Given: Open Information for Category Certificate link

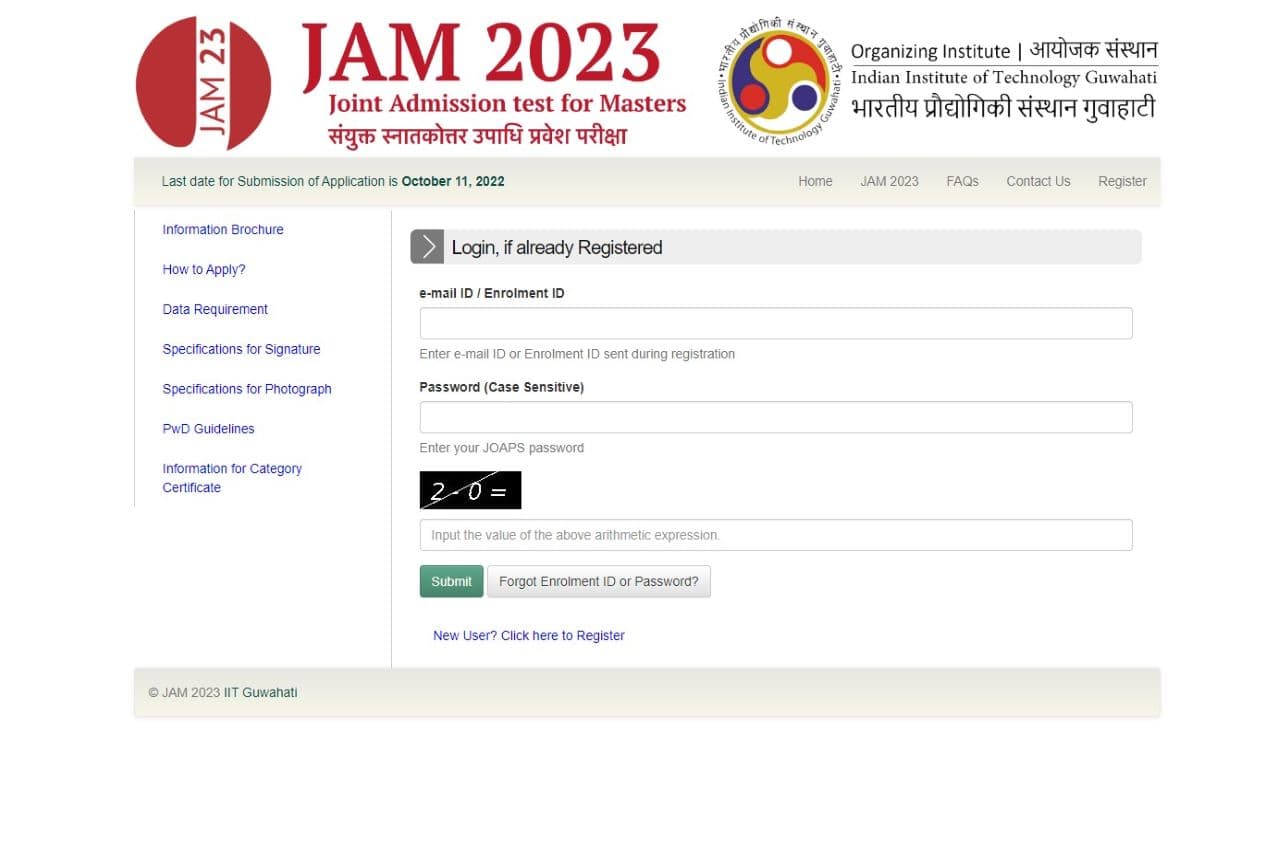Looking at the screenshot, I should [x=232, y=478].
